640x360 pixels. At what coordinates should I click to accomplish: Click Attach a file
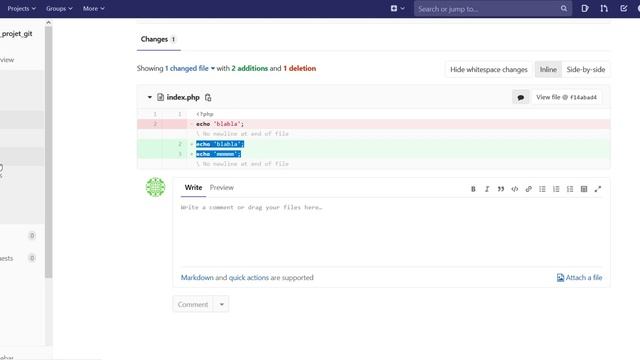tap(580, 278)
